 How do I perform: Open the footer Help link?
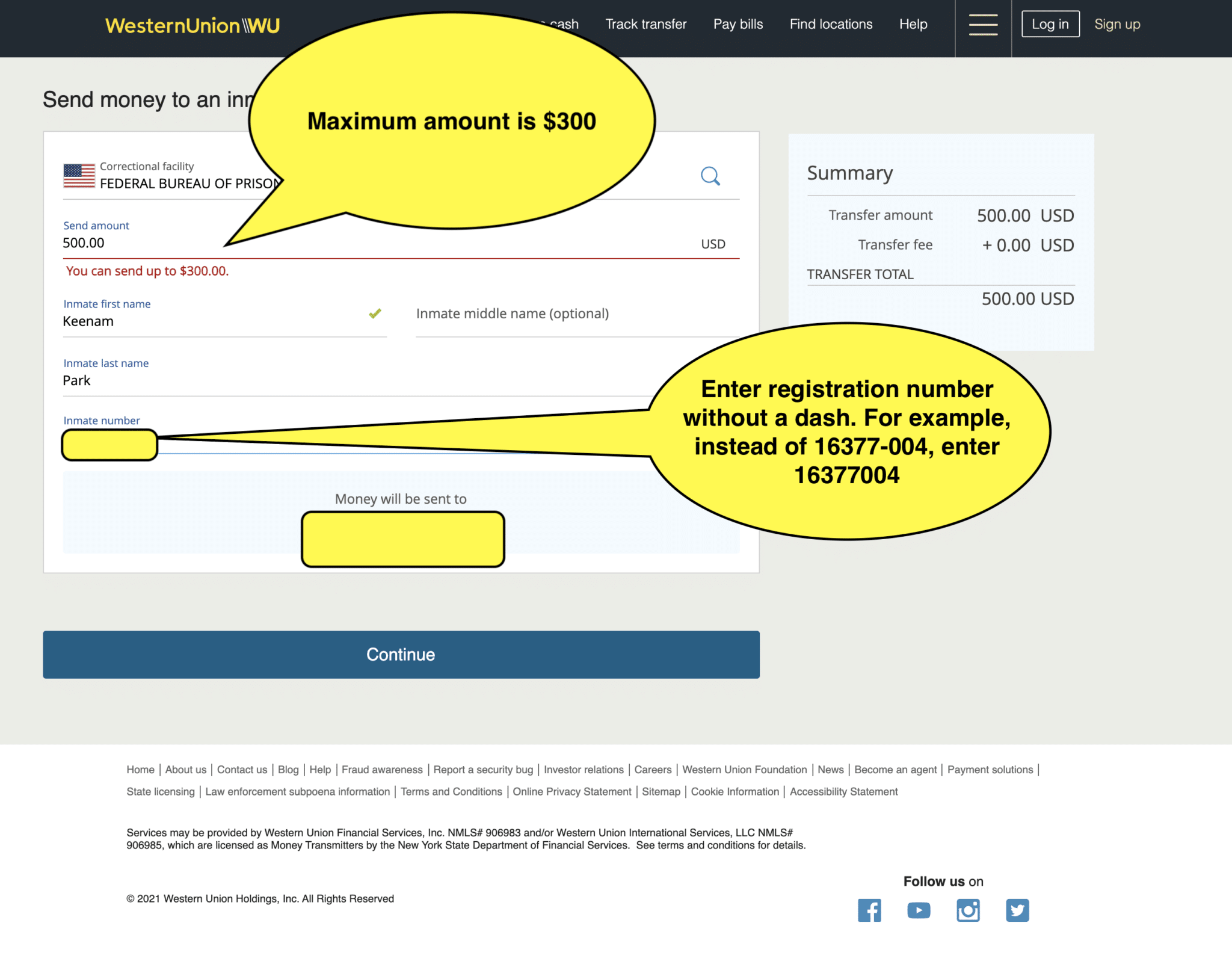(320, 770)
